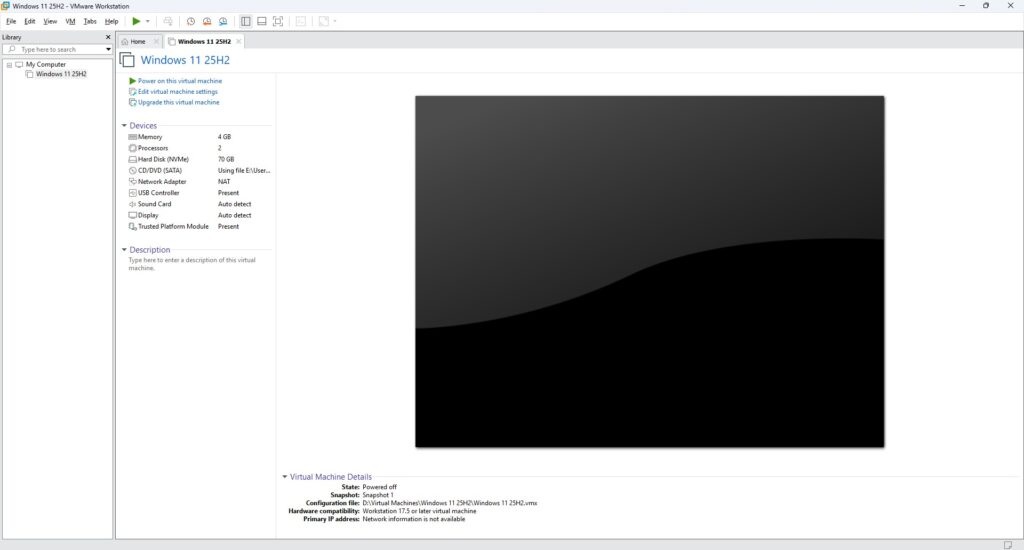Click the Hard Disk (NVMe) device icon

click(x=132, y=159)
